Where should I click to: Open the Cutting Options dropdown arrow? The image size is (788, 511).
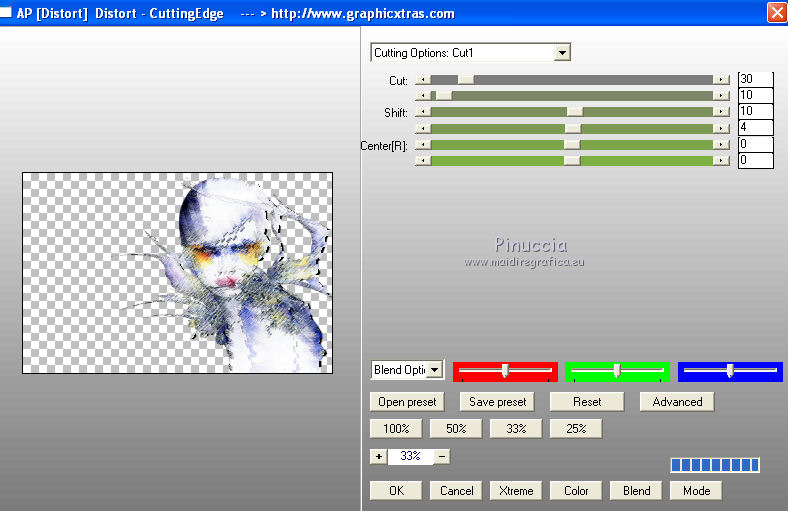click(x=562, y=52)
